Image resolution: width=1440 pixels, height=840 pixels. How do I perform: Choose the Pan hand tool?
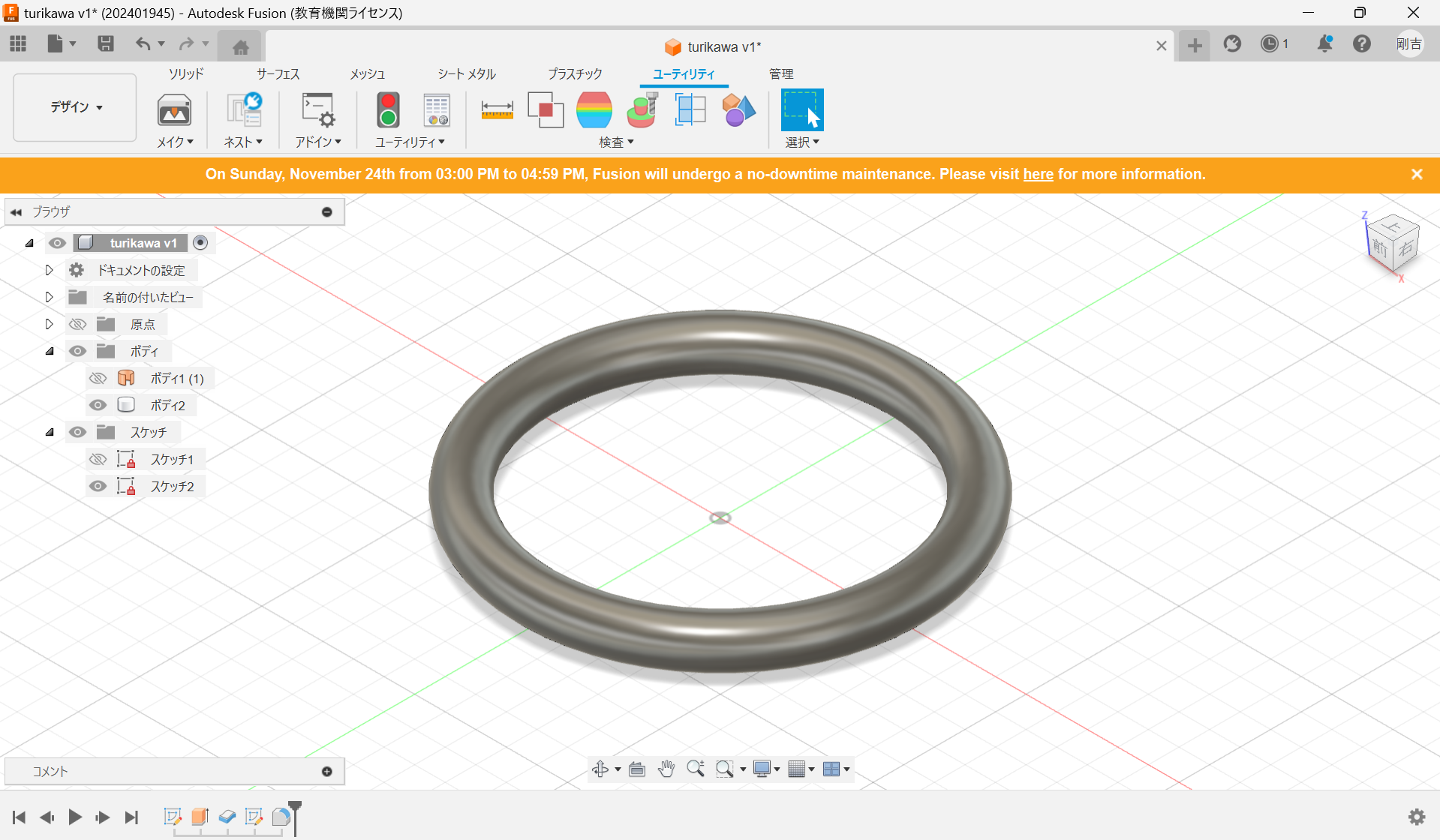click(x=666, y=769)
